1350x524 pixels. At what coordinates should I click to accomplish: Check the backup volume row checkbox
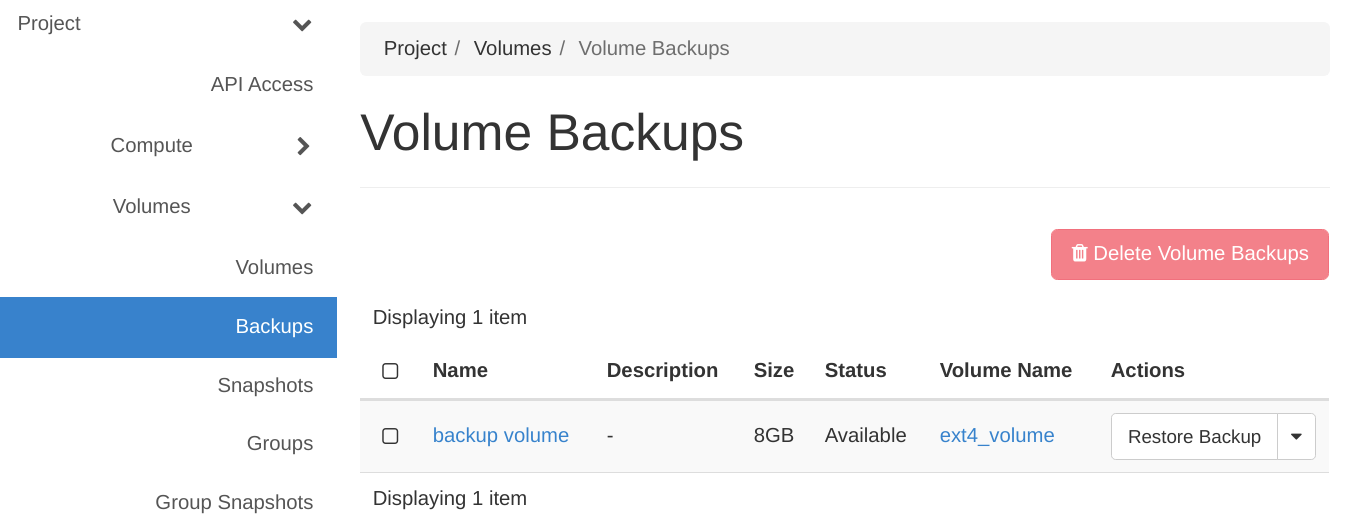(x=390, y=436)
